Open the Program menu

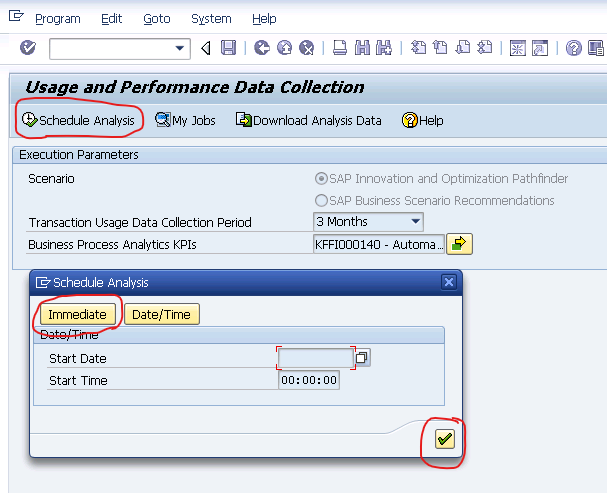pos(58,19)
